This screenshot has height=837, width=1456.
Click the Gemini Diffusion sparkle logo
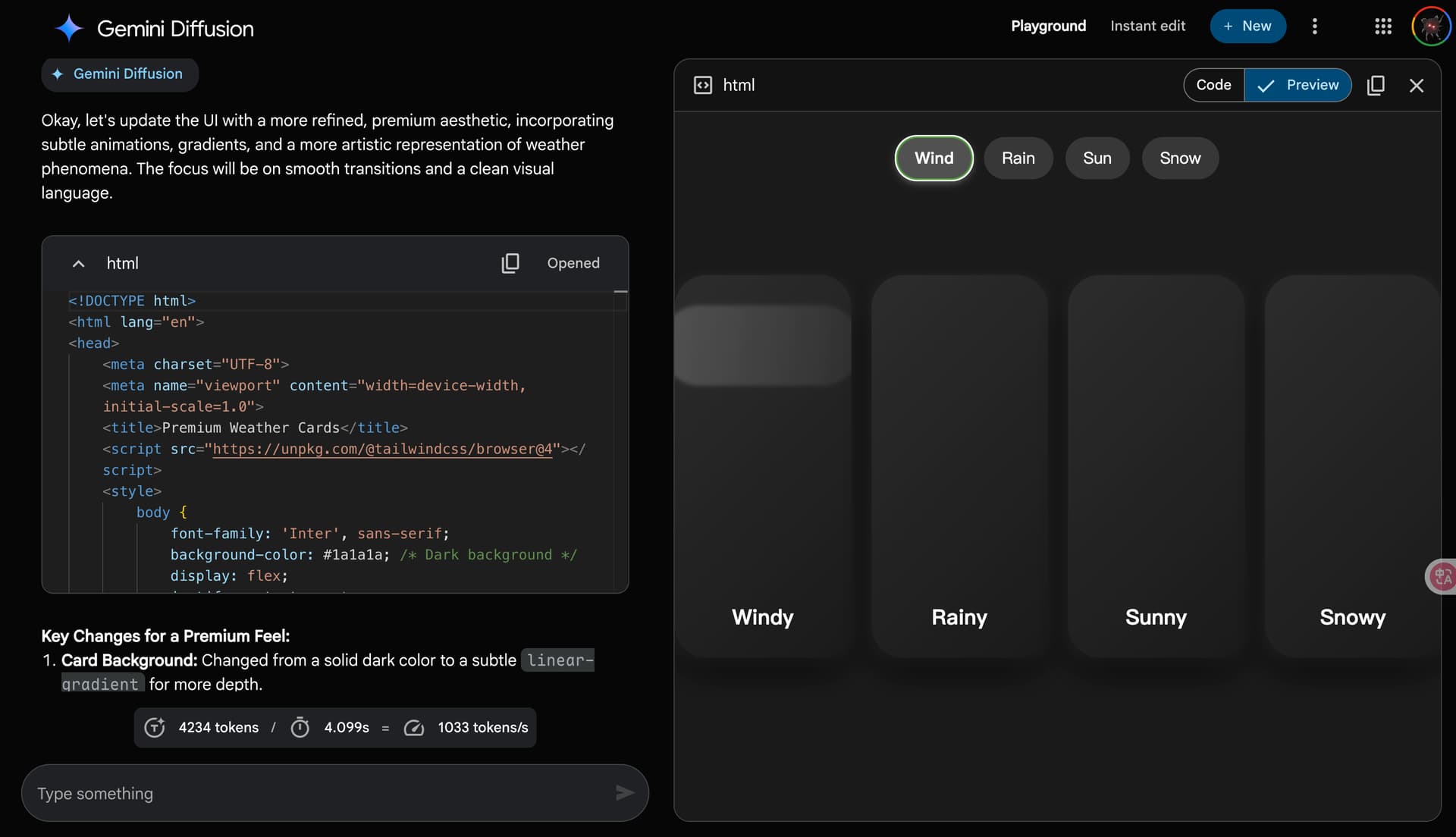69,28
